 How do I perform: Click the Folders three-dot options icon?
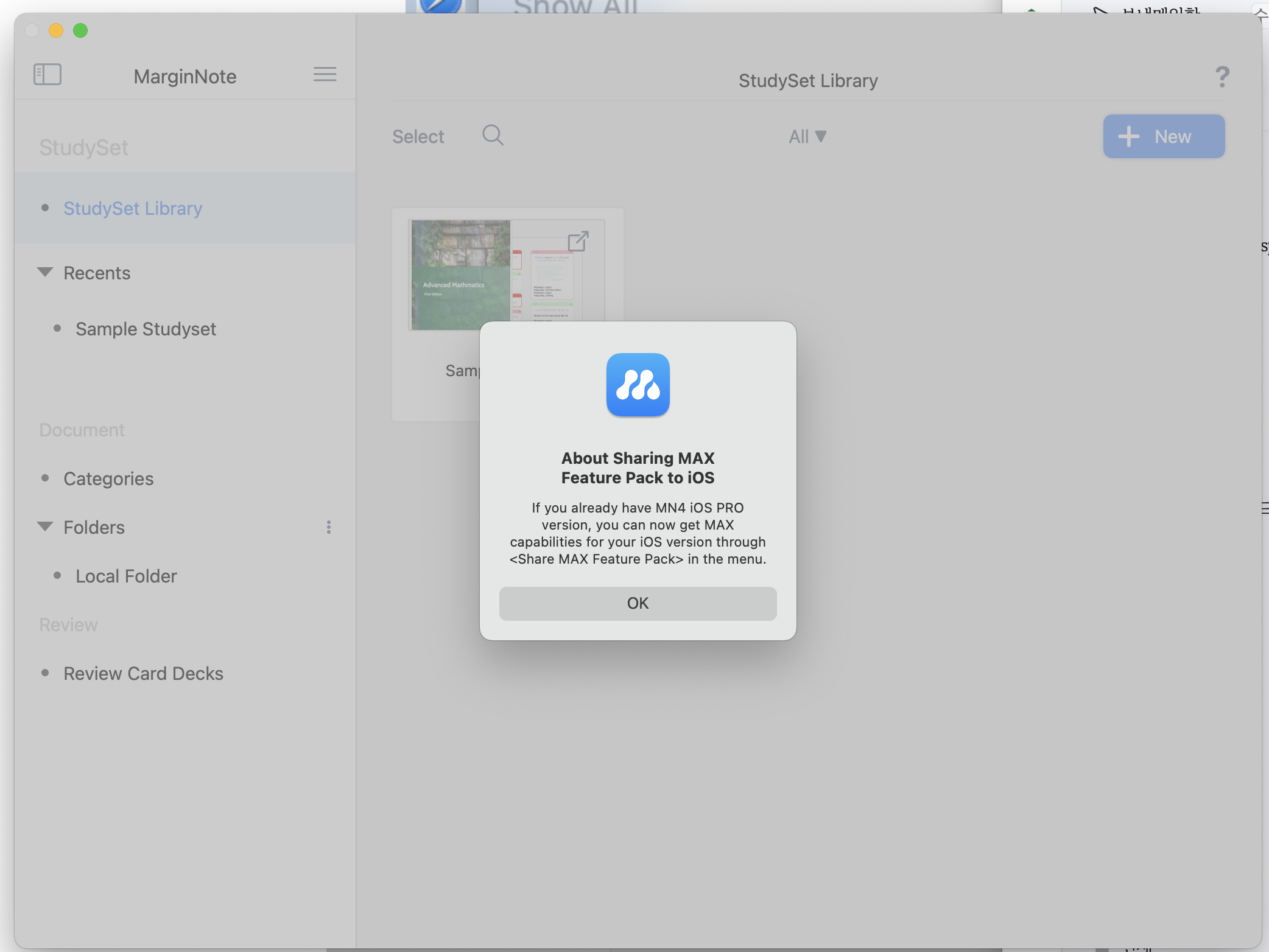pos(329,527)
